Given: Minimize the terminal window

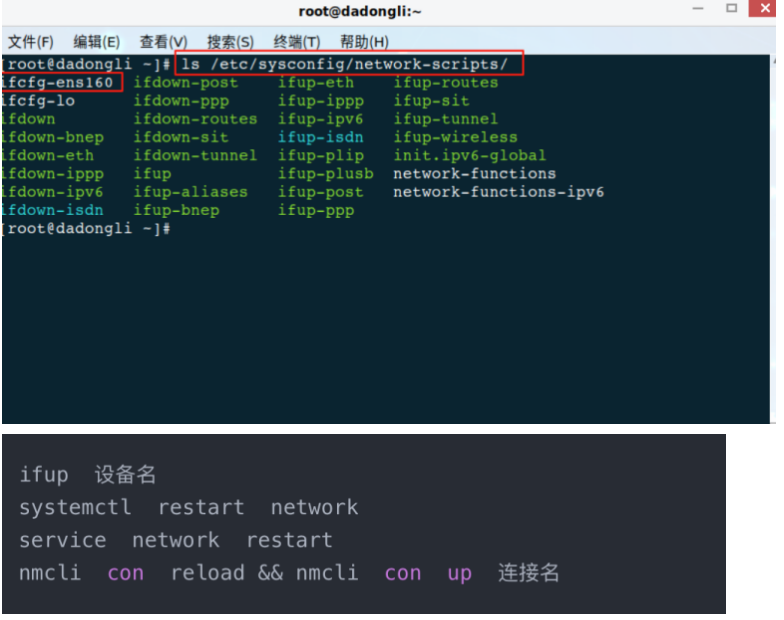Looking at the screenshot, I should [x=698, y=8].
